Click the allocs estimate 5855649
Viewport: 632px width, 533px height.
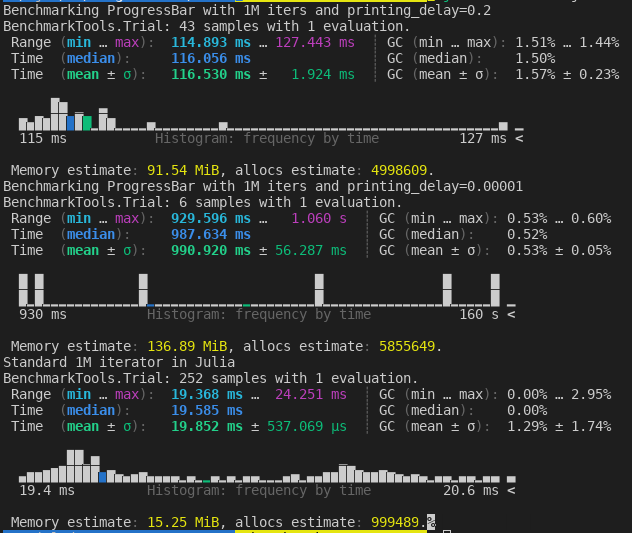407,346
